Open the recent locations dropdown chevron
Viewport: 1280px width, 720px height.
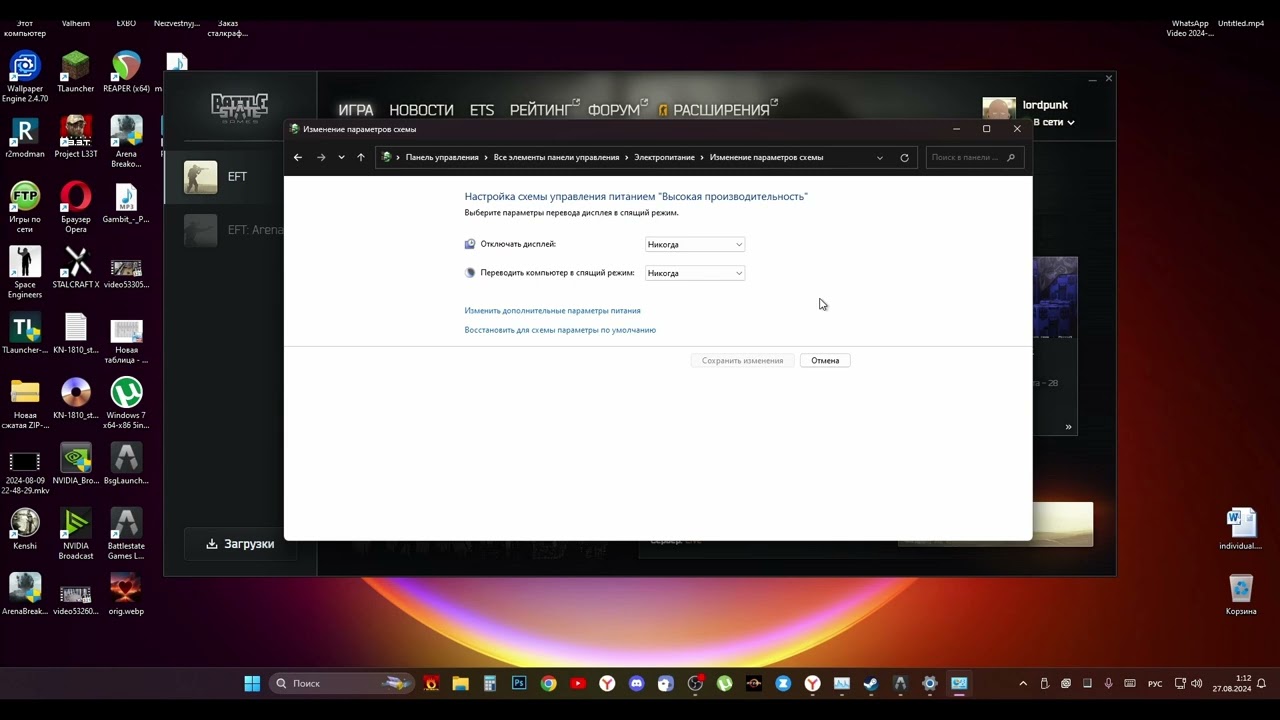tap(341, 157)
